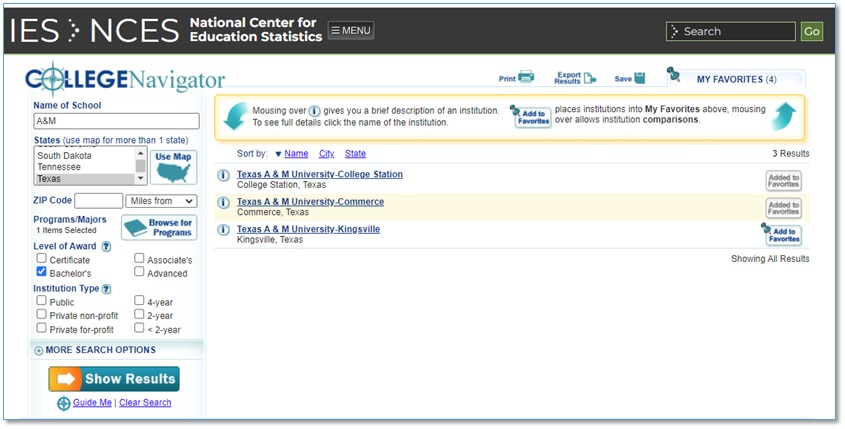This screenshot has width=845, height=429.
Task: Click the Print icon
Action: point(526,78)
